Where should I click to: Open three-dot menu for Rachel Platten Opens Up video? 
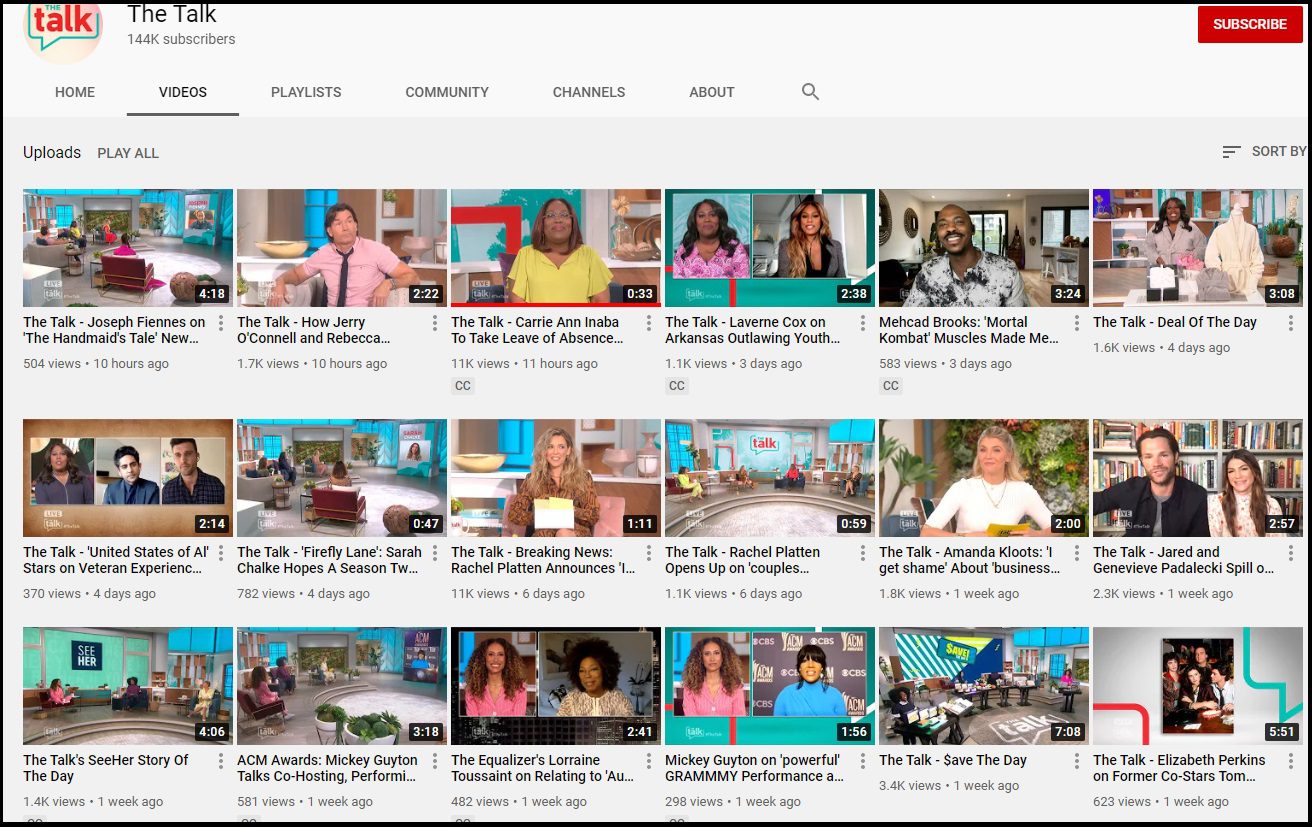[863, 553]
